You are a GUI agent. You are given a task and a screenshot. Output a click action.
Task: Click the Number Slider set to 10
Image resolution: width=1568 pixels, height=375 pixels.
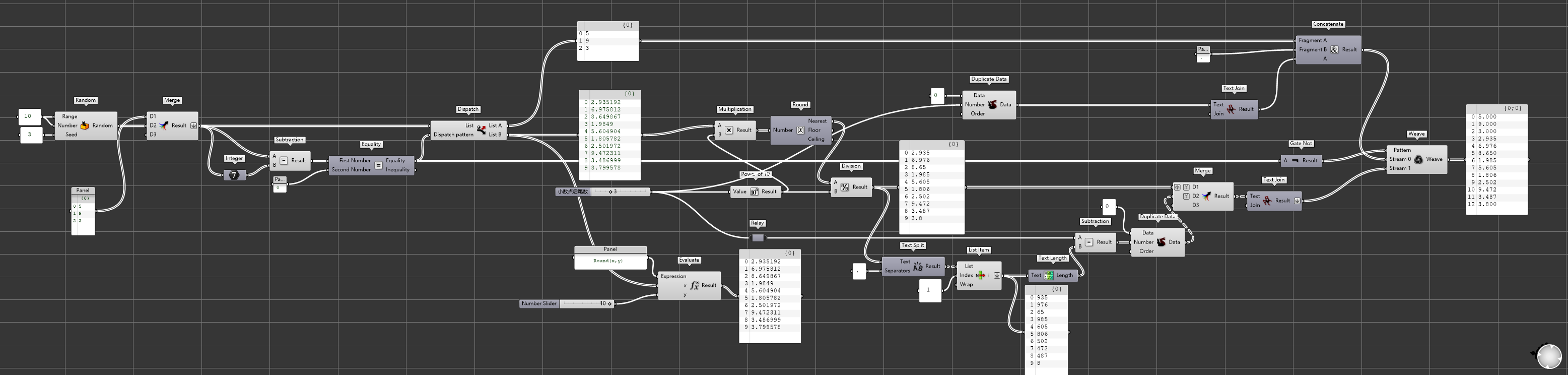tap(567, 303)
